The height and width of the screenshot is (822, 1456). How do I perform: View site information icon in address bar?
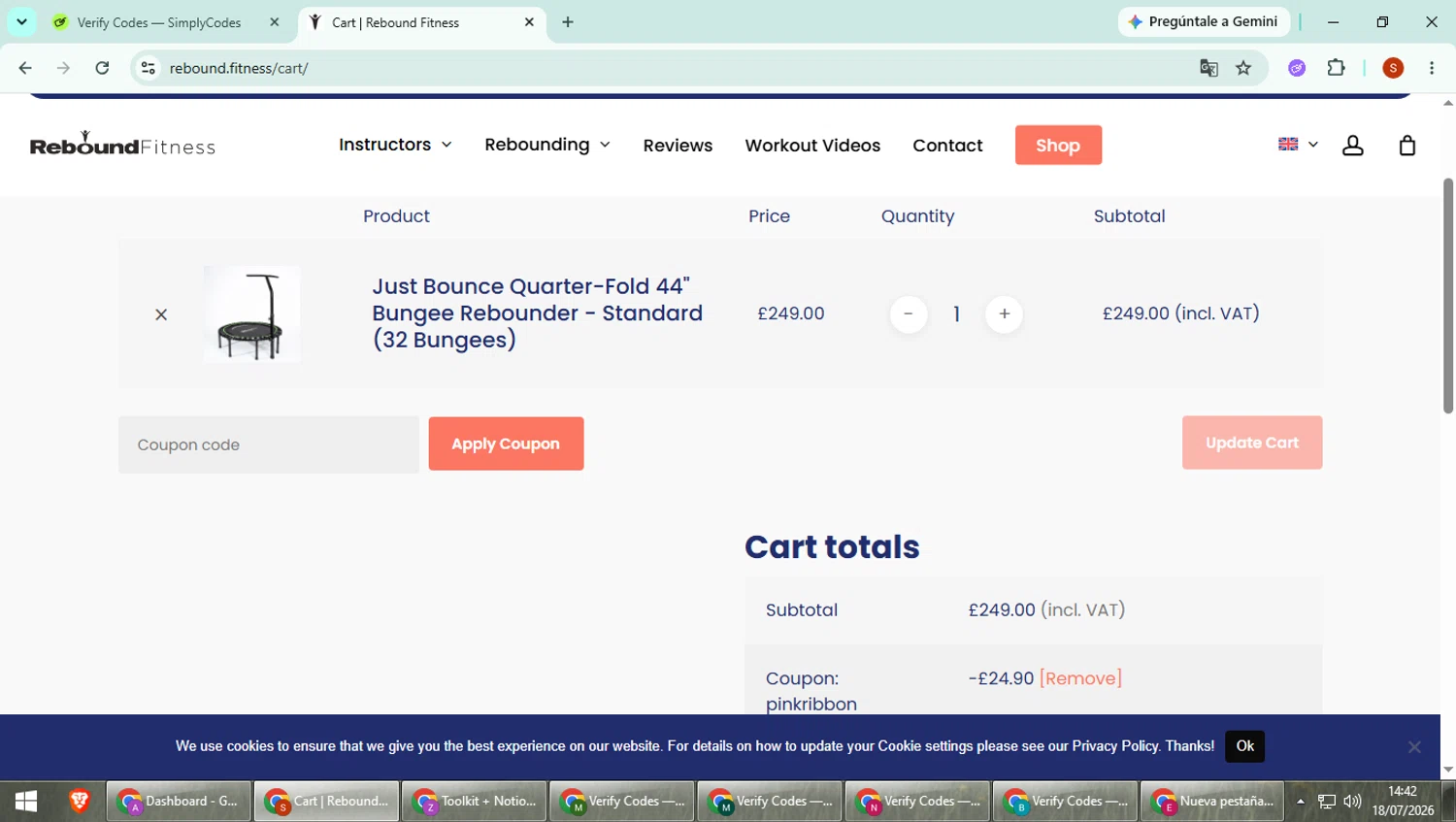[x=148, y=68]
